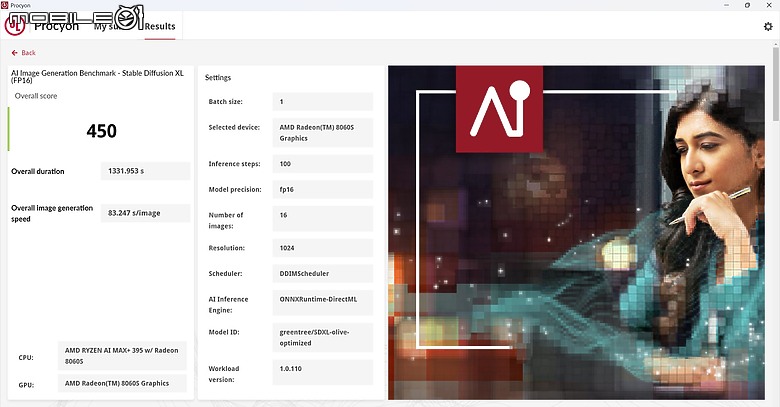The width and height of the screenshot is (780, 407).
Task: Switch to the Results tab
Action: (x=160, y=26)
